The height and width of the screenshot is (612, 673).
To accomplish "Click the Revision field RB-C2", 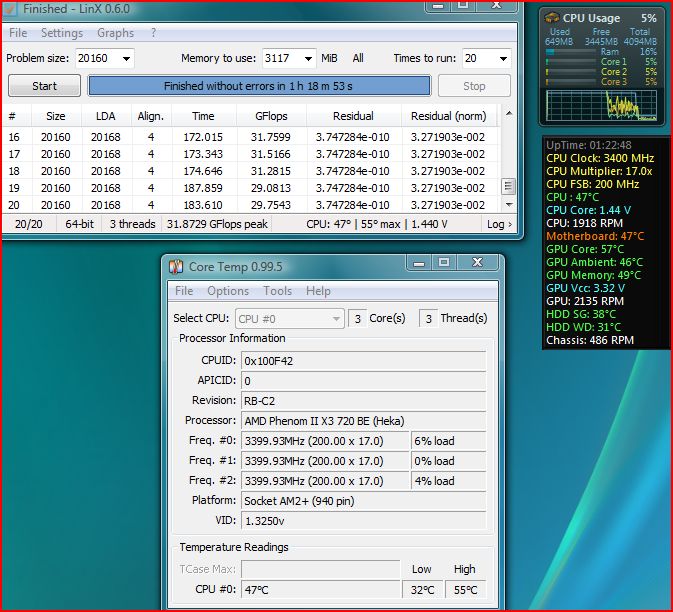I will tap(364, 401).
